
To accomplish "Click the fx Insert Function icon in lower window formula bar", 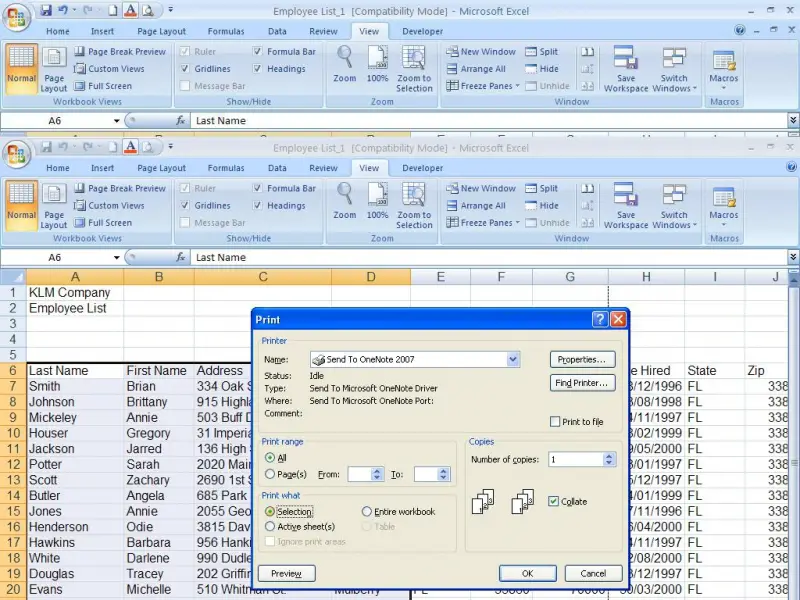I will pos(180,257).
